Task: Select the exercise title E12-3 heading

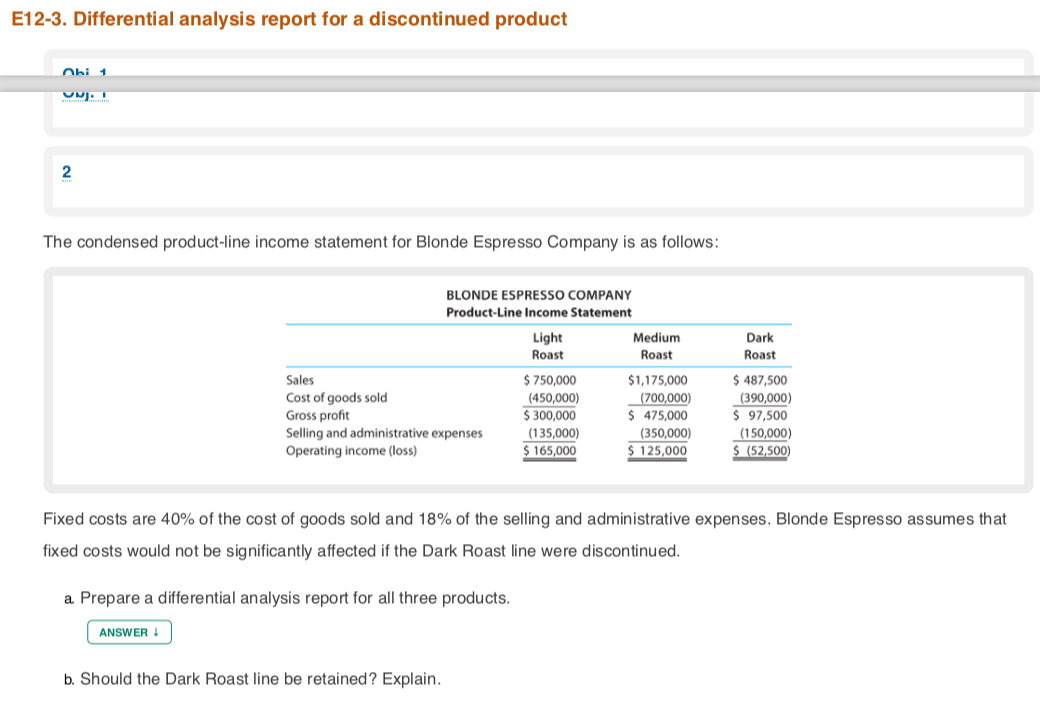Action: pos(289,19)
